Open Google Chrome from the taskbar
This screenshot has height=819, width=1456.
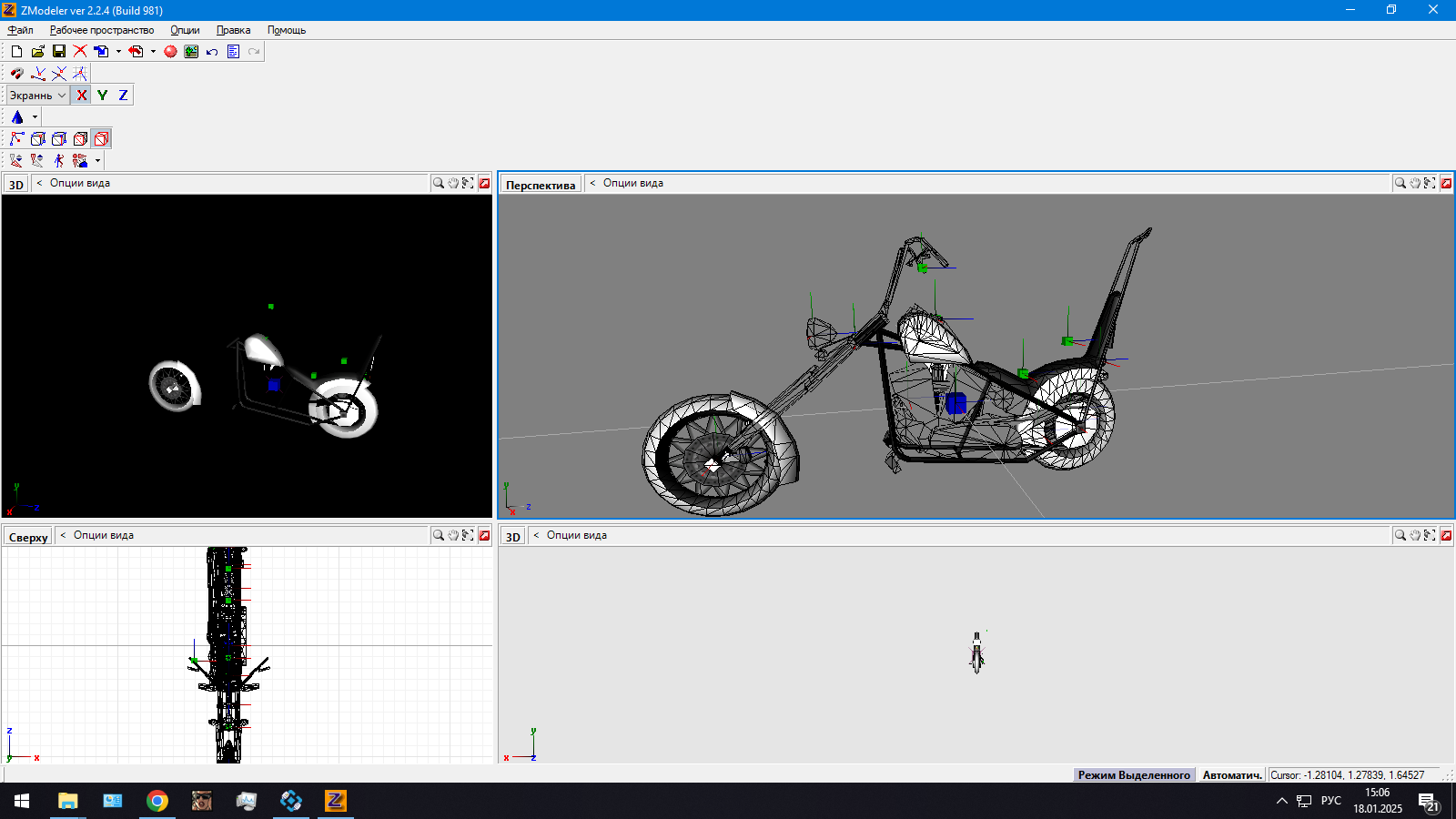tap(157, 801)
